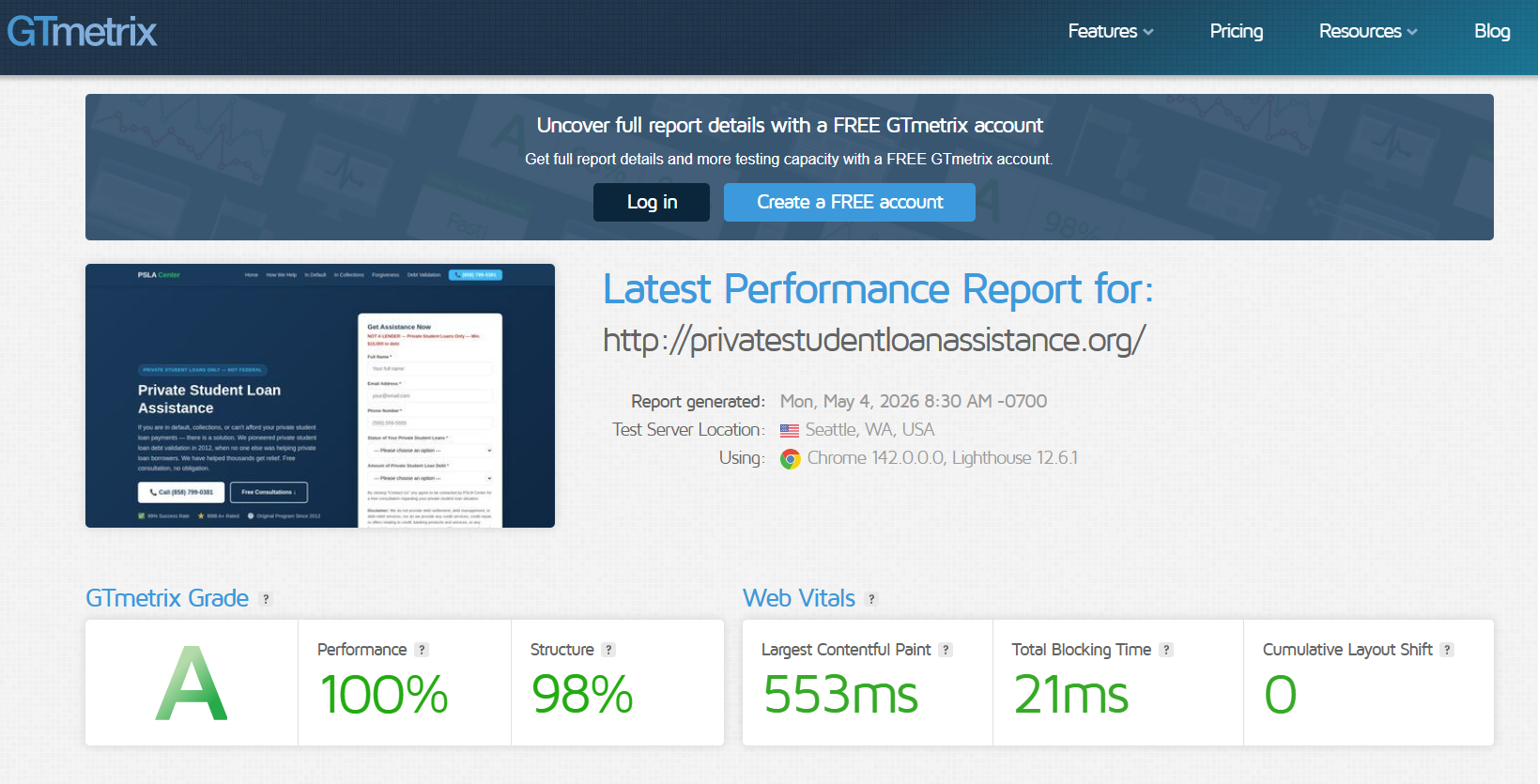Open the site screenshot thumbnail

[320, 396]
